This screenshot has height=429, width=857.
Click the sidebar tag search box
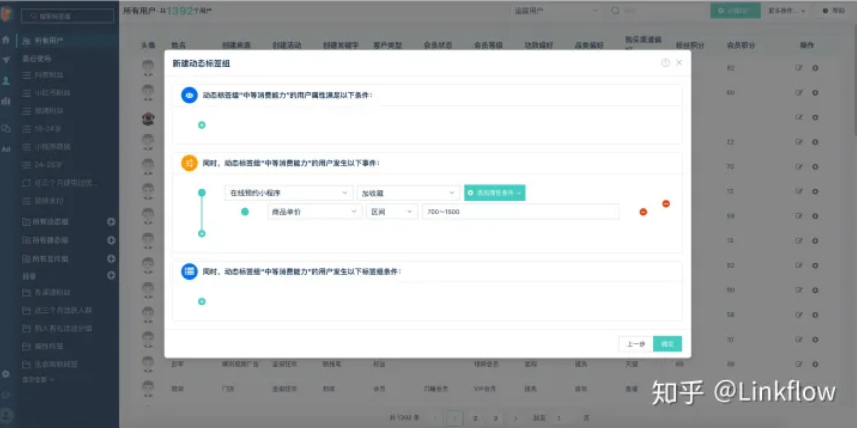68,16
